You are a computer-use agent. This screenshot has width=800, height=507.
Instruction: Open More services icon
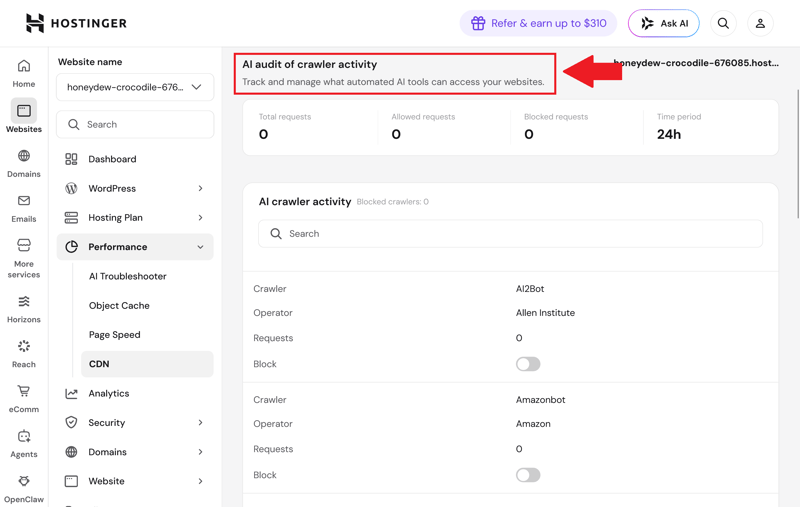tap(23, 245)
